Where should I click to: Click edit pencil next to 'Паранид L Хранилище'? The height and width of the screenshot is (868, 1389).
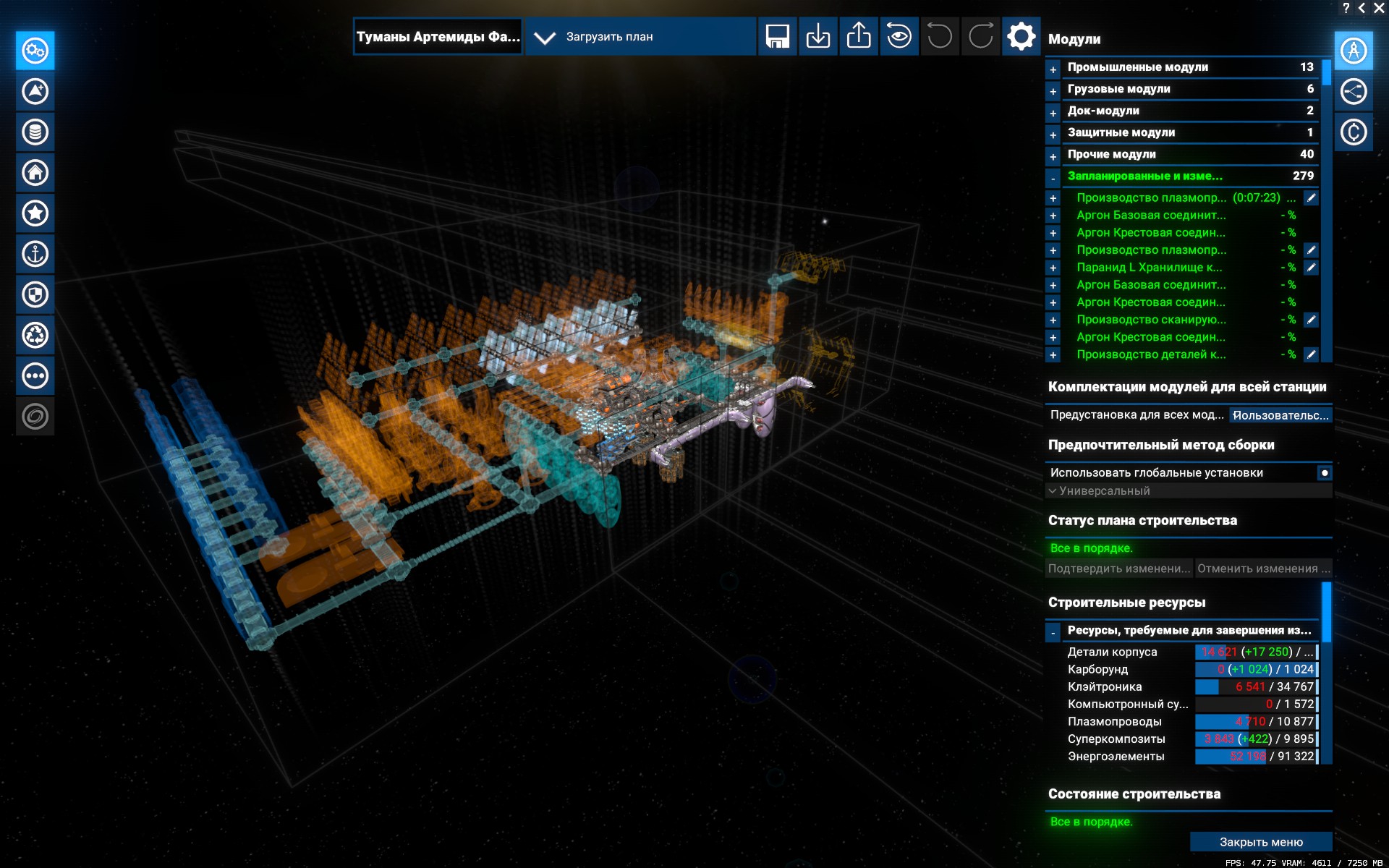(x=1311, y=267)
